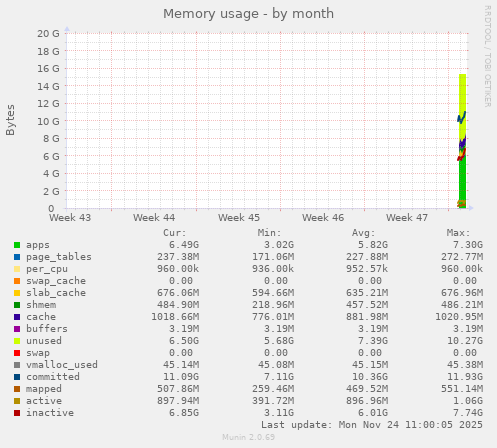This screenshot has height=448, width=497.
Task: Click the 'Week 47' x-axis label
Action: (407, 218)
